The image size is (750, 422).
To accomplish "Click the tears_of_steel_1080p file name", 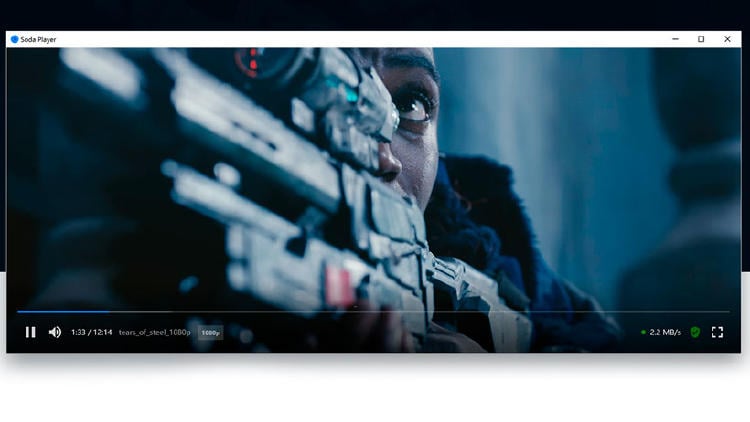I will (154, 332).
